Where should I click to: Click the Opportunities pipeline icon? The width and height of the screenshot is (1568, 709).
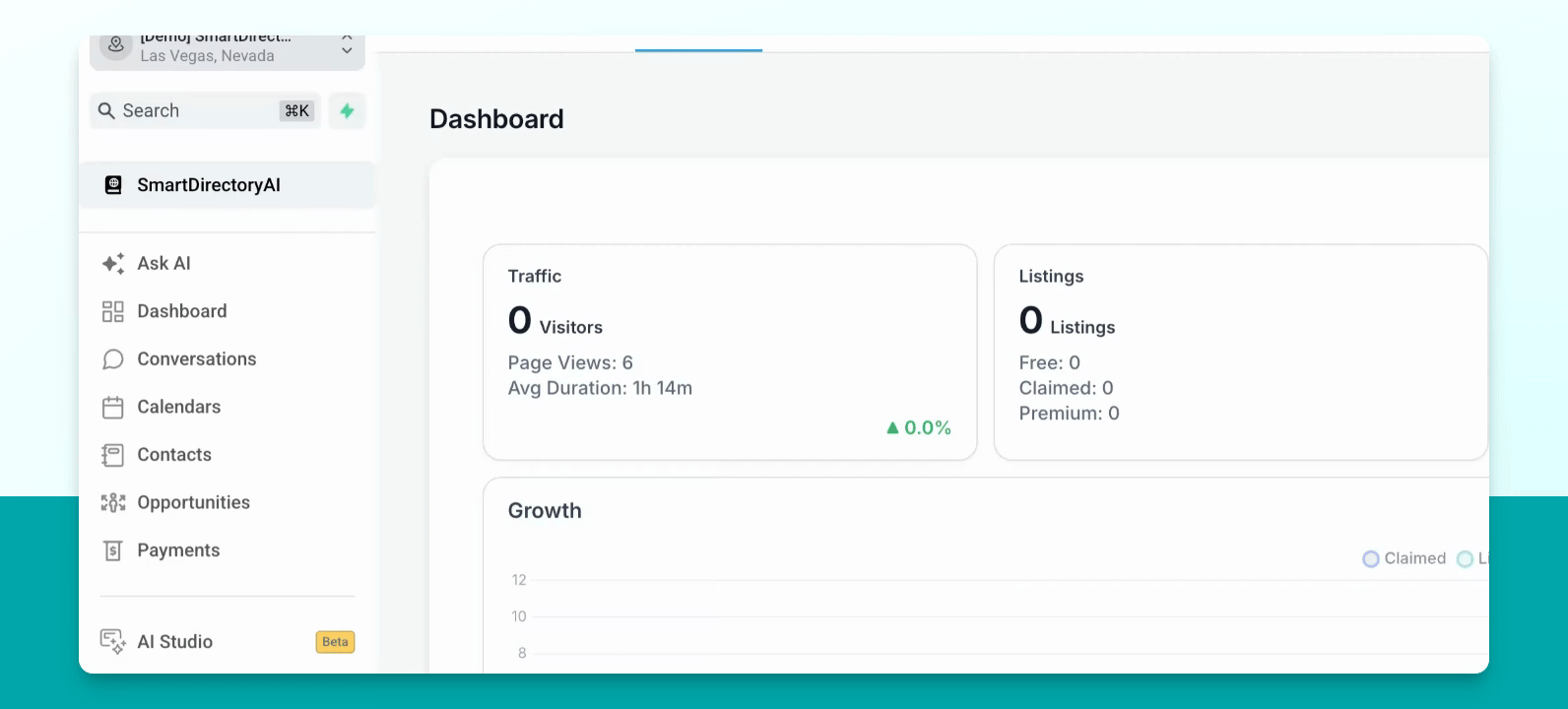point(113,503)
